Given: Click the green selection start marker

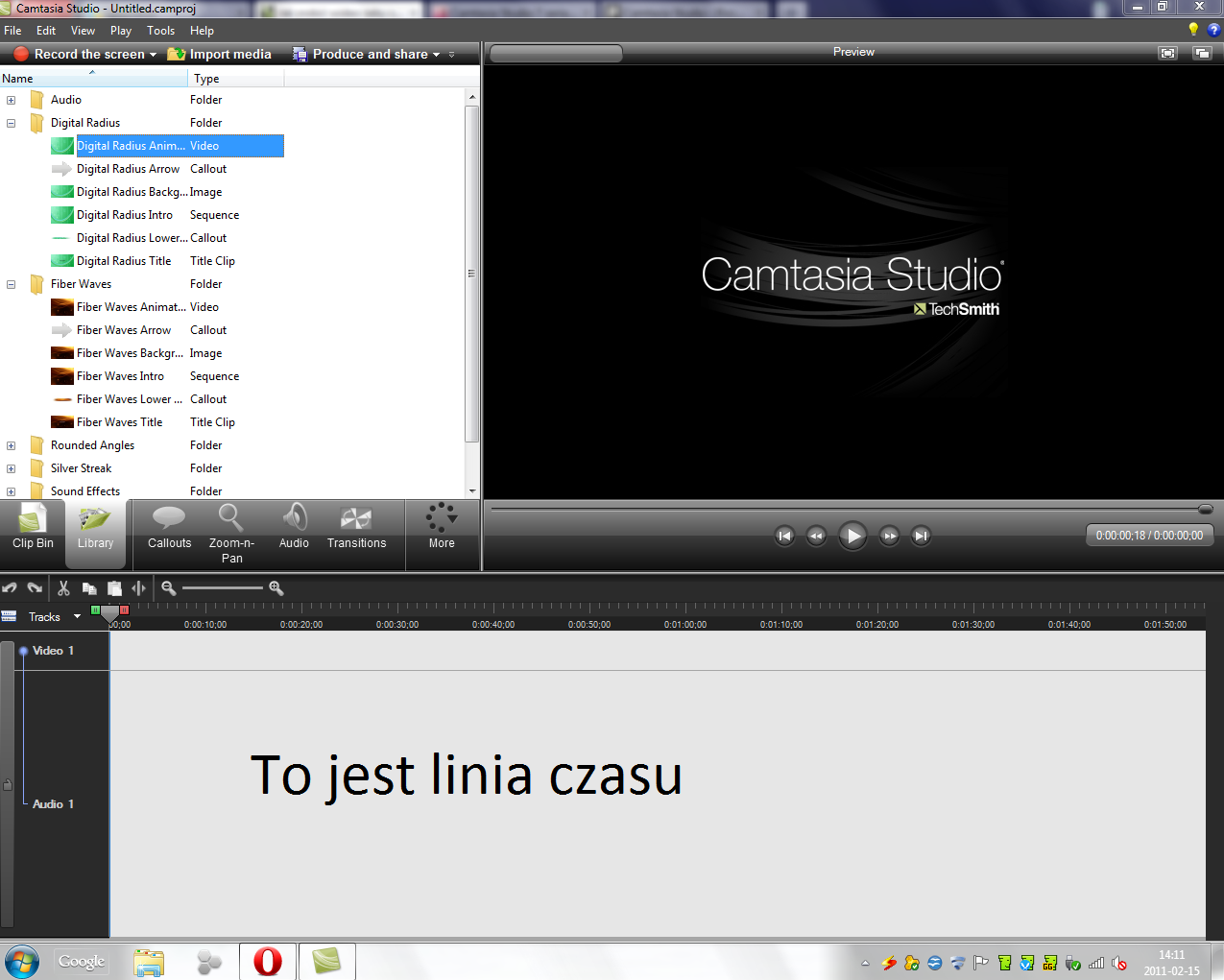Looking at the screenshot, I should point(95,610).
